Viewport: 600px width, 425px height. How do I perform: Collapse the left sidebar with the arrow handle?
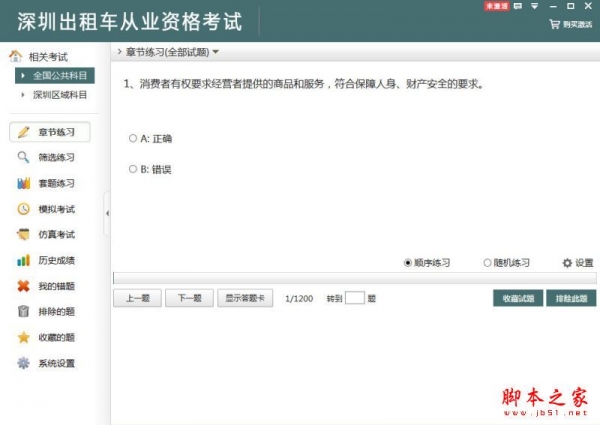(107, 214)
